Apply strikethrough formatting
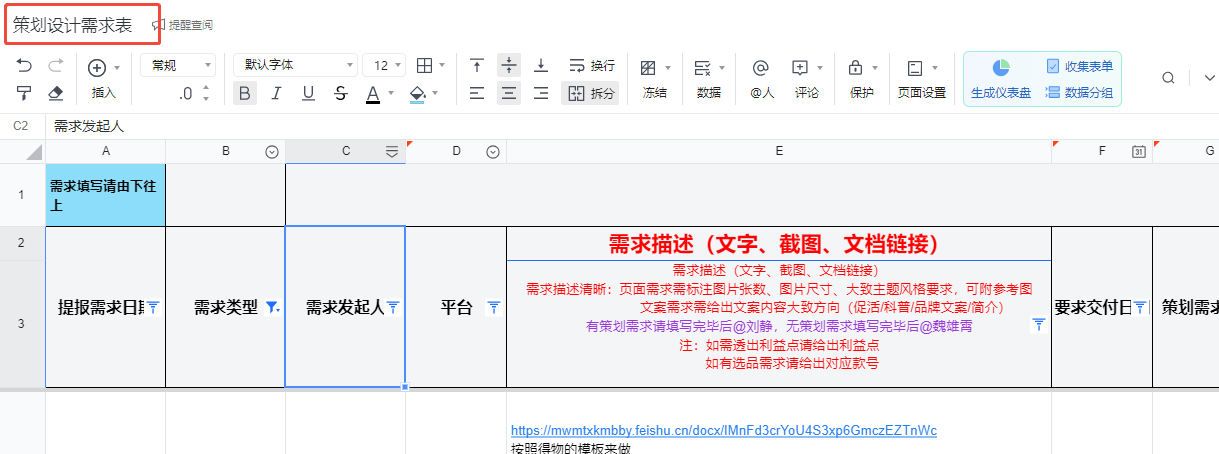Viewport: 1219px width, 454px height. click(x=341, y=93)
